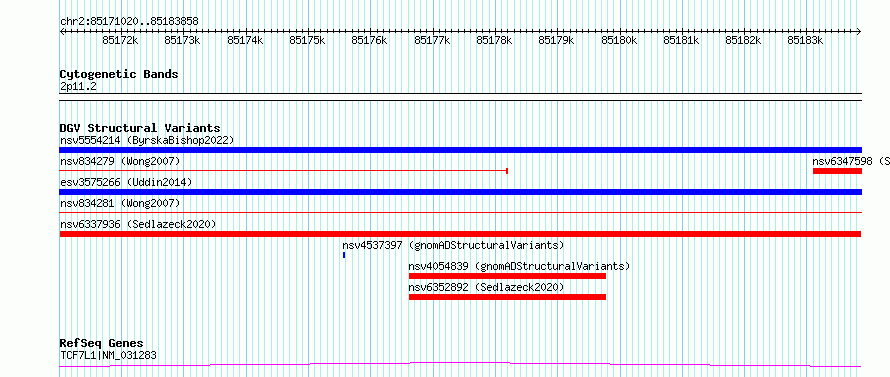Select the magenta TCF7L1 gene track line
Viewport: 890px width, 377px height.
[x=460, y=364]
